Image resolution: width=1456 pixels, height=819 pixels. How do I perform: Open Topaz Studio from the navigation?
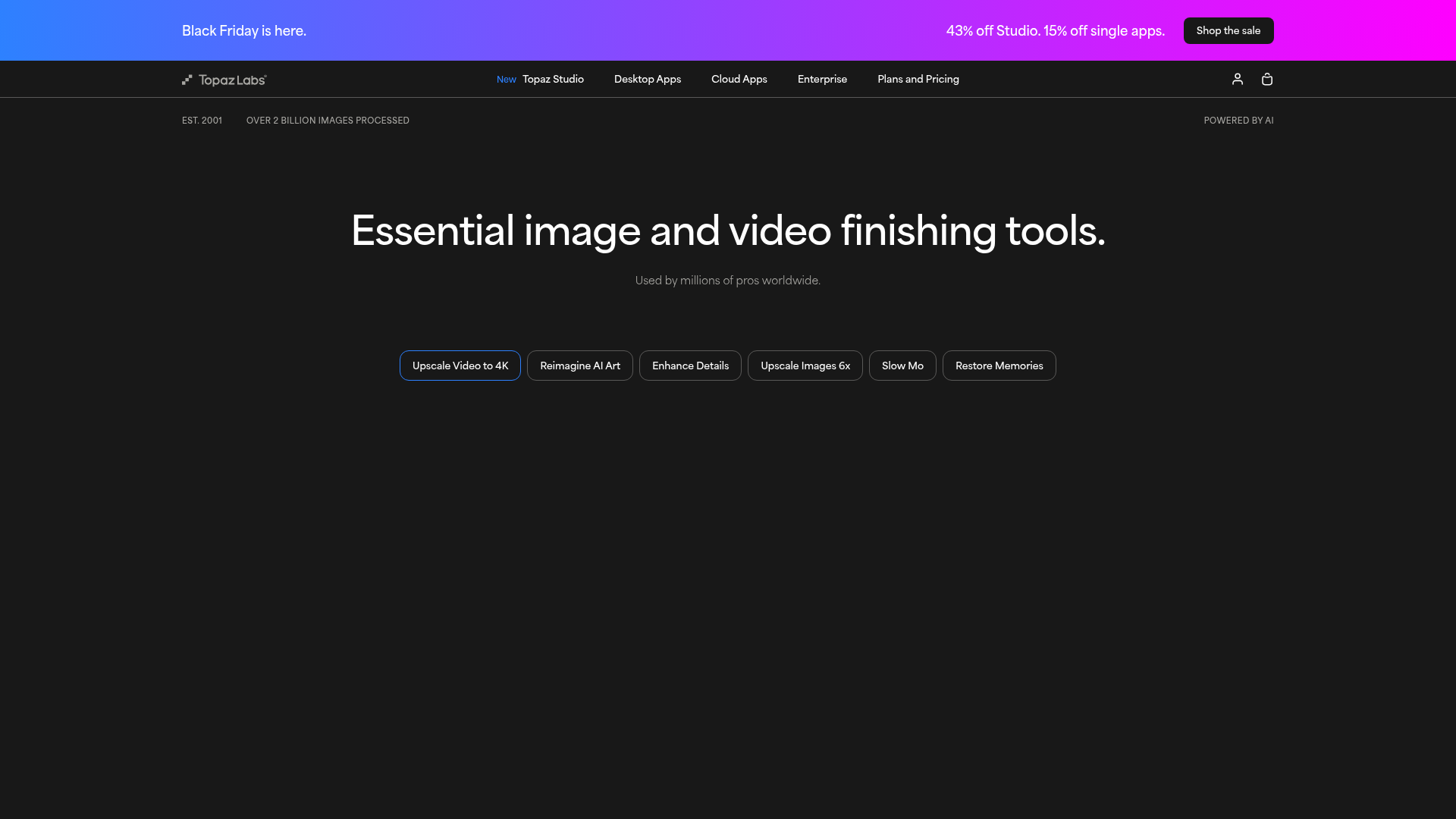pyautogui.click(x=553, y=79)
